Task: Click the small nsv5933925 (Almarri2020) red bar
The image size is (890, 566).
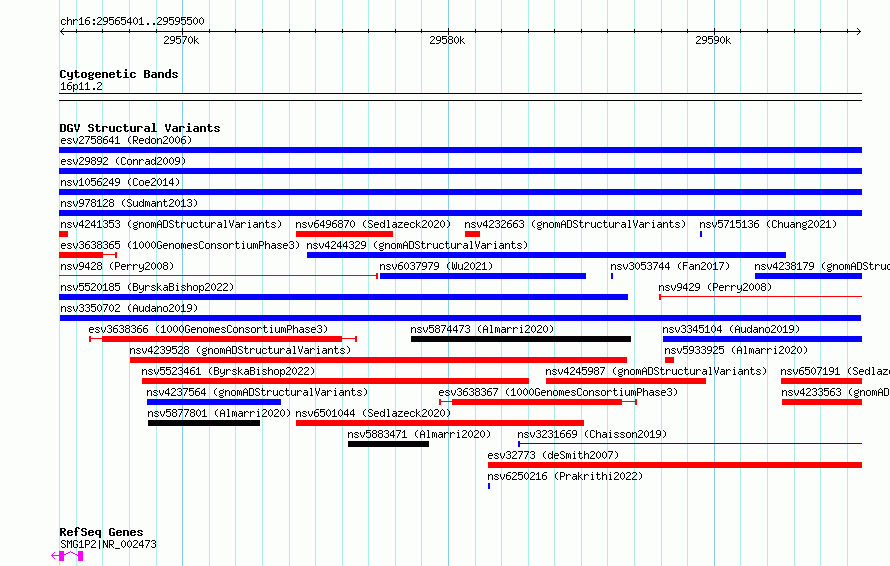Action: click(x=669, y=360)
